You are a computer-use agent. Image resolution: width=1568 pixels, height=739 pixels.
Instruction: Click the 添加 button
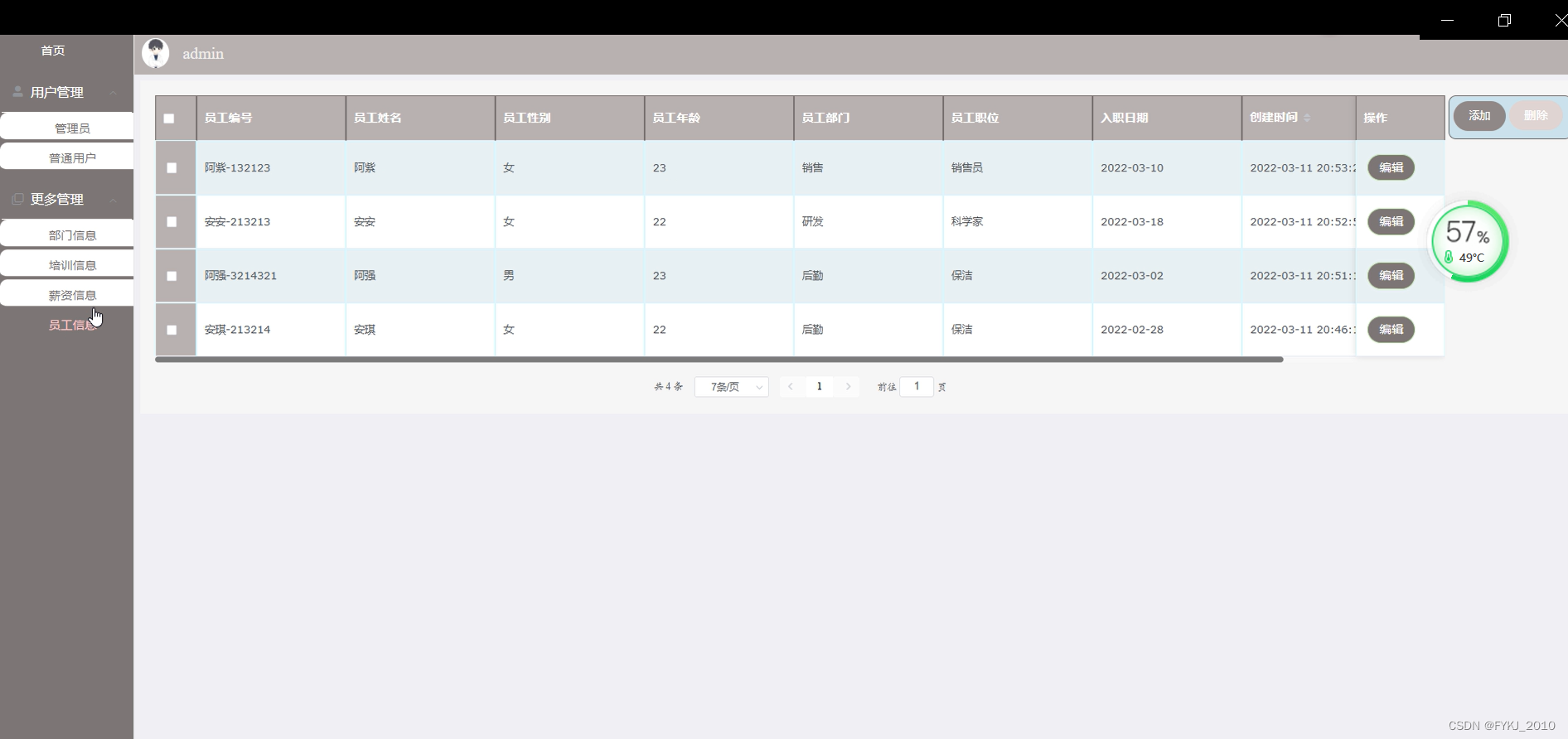[1479, 116]
